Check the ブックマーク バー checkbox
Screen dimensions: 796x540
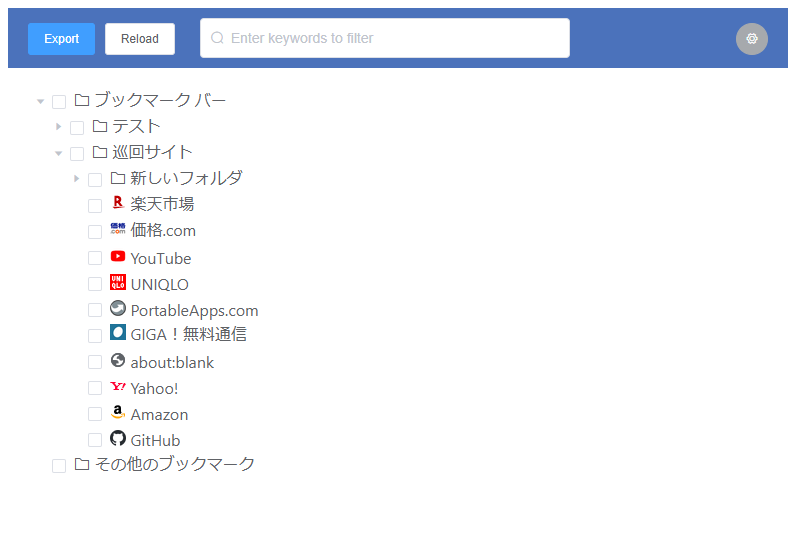click(59, 102)
